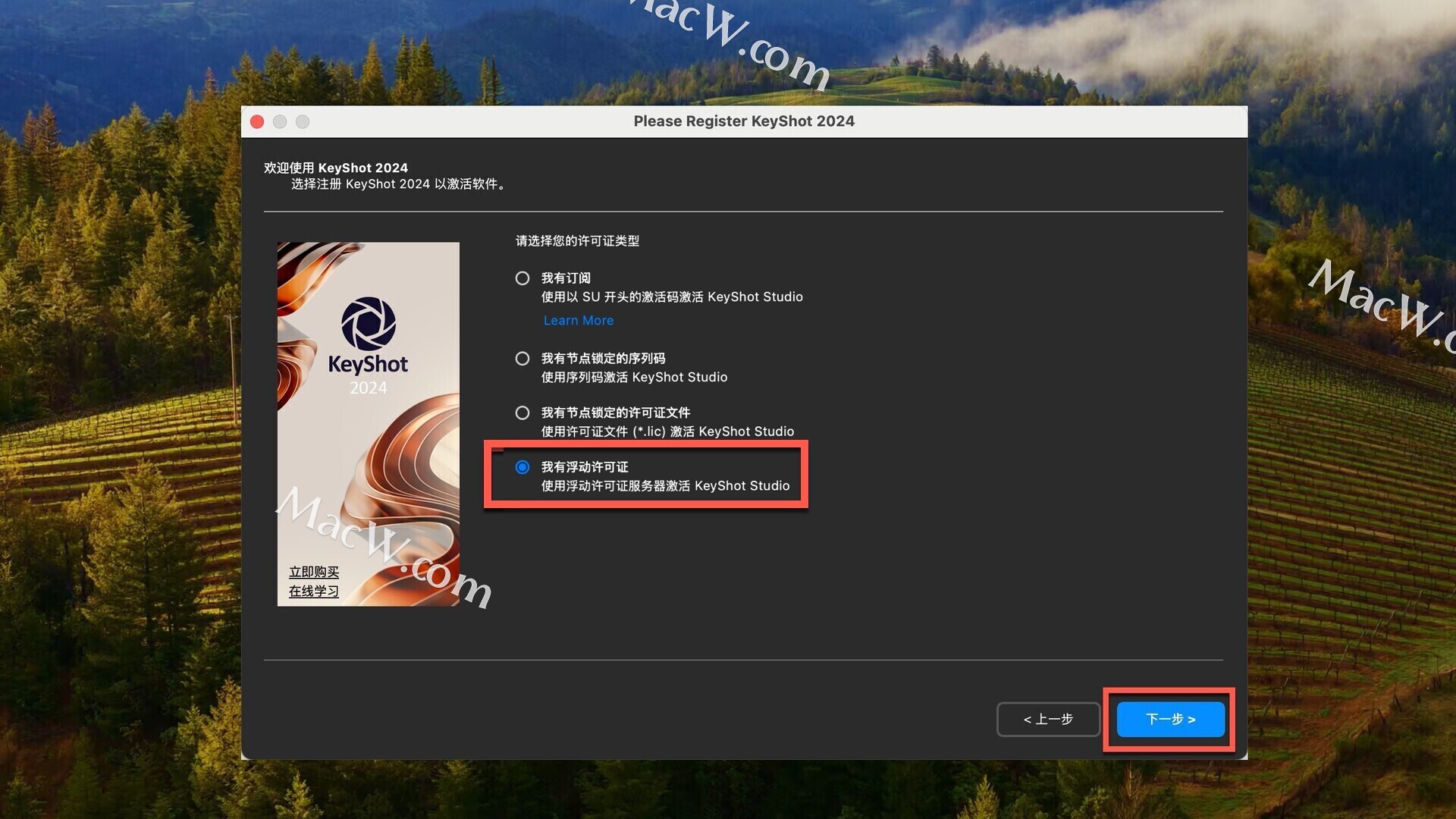Click the Please Register KeyShot 2024 title
This screenshot has width=1456, height=819.
(744, 121)
